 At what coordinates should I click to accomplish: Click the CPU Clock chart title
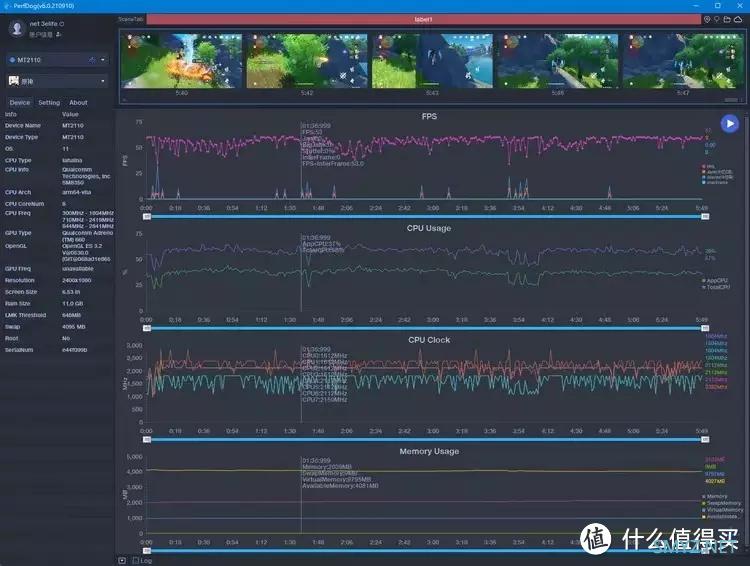click(429, 340)
